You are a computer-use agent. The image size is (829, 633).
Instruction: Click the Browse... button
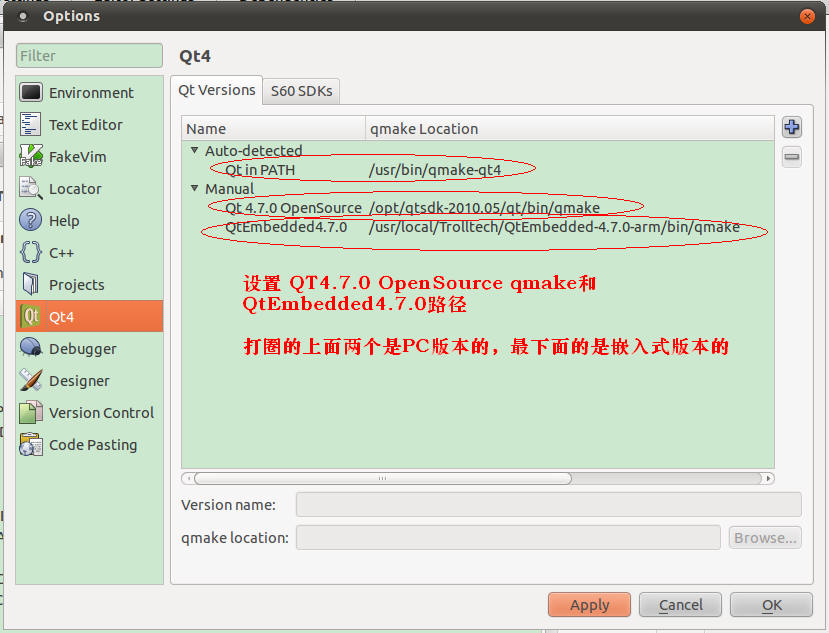click(x=765, y=538)
